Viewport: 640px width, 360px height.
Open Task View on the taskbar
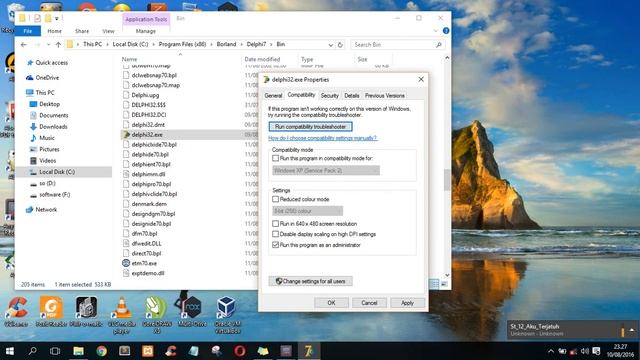pyautogui.click(x=55, y=351)
